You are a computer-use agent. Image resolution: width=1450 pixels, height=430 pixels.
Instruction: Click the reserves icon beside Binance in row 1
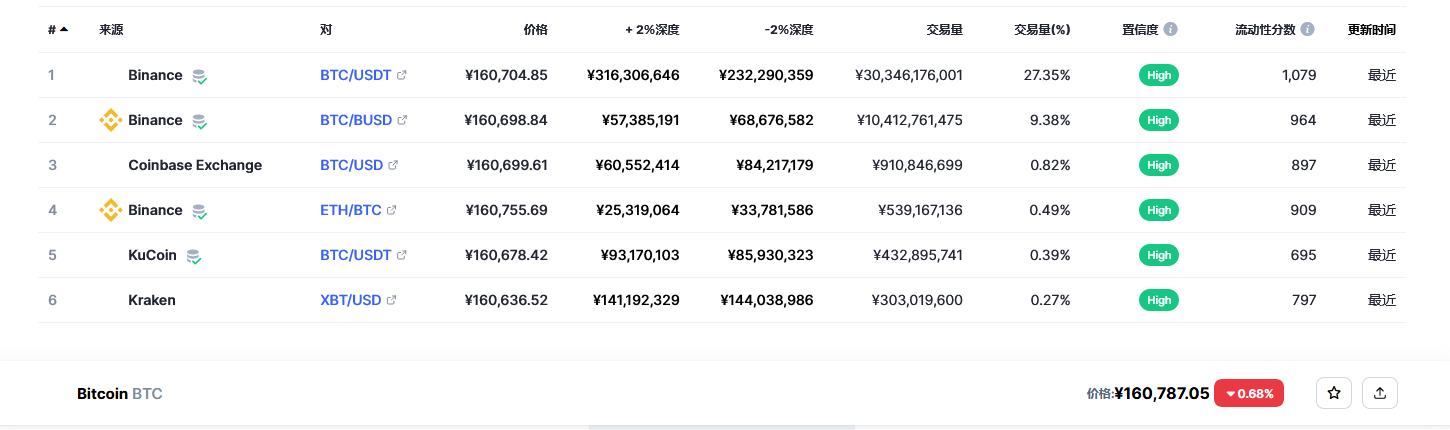click(x=200, y=76)
